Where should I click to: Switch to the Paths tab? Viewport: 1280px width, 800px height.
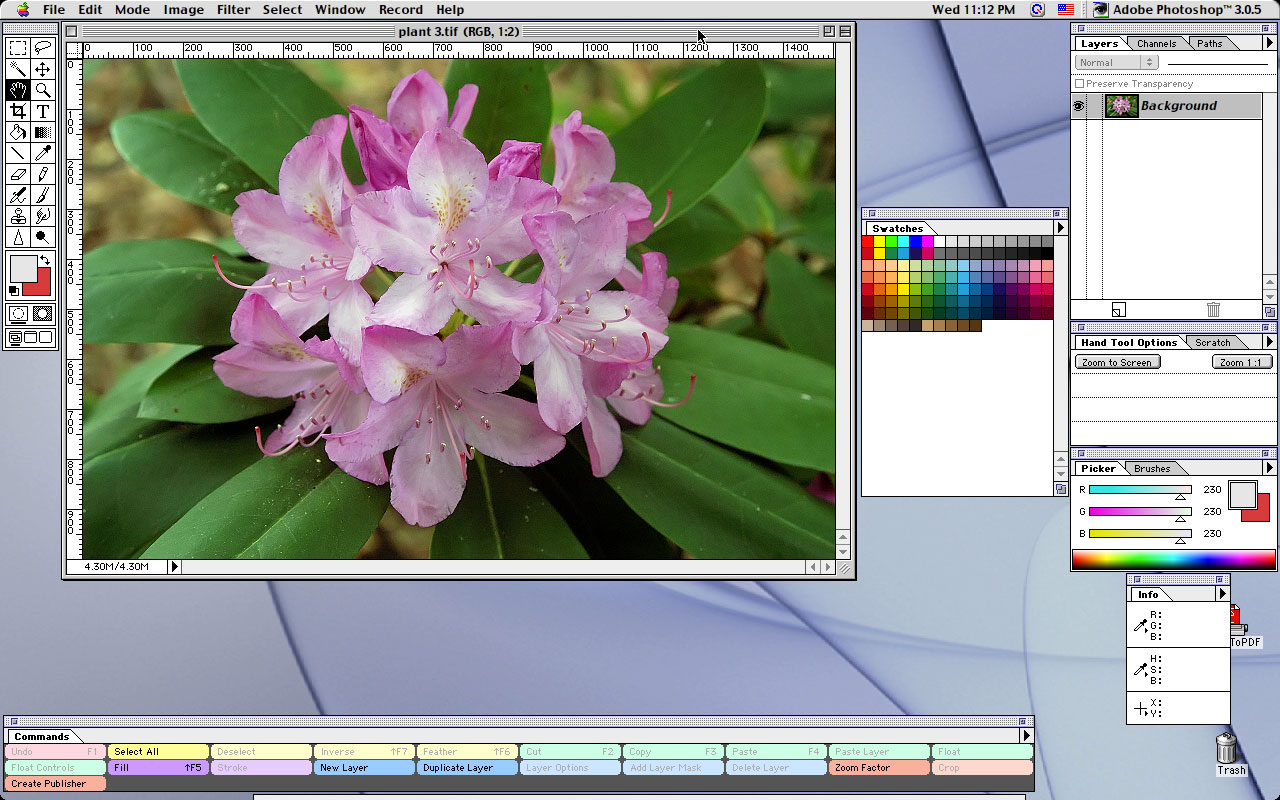tap(1209, 43)
